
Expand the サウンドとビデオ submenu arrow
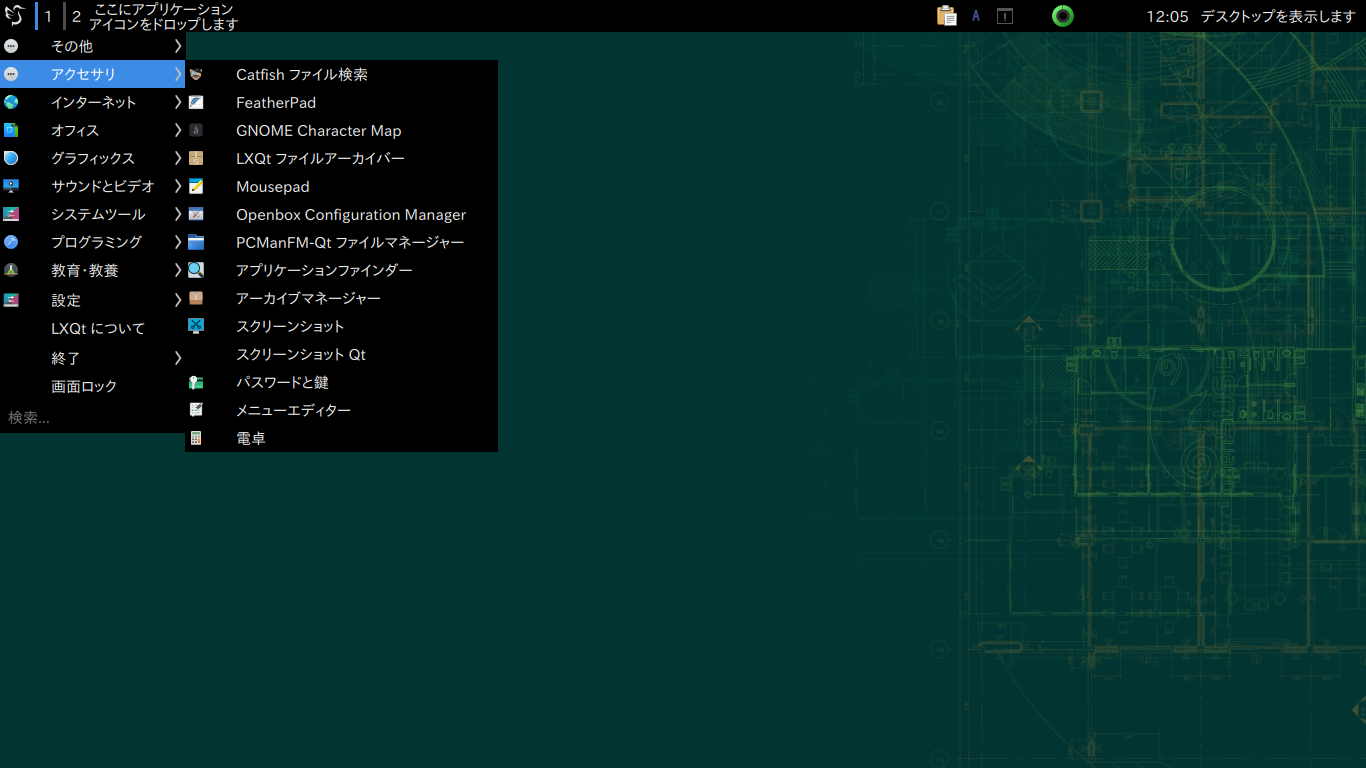(x=178, y=186)
